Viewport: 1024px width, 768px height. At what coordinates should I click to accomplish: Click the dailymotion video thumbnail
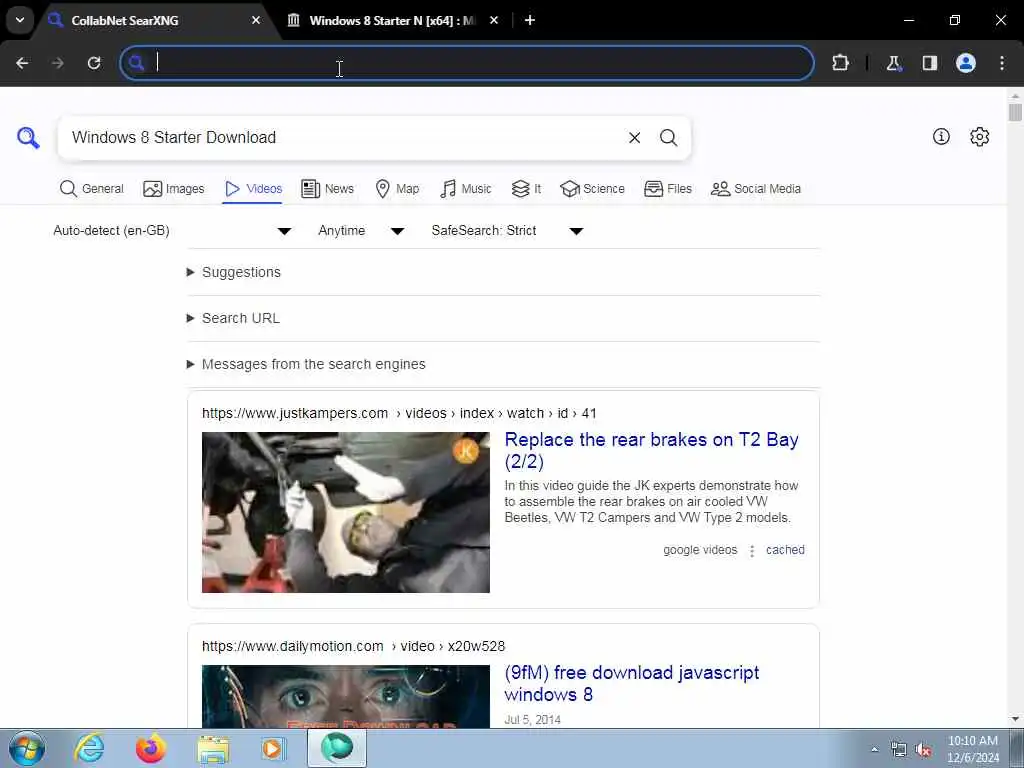345,696
